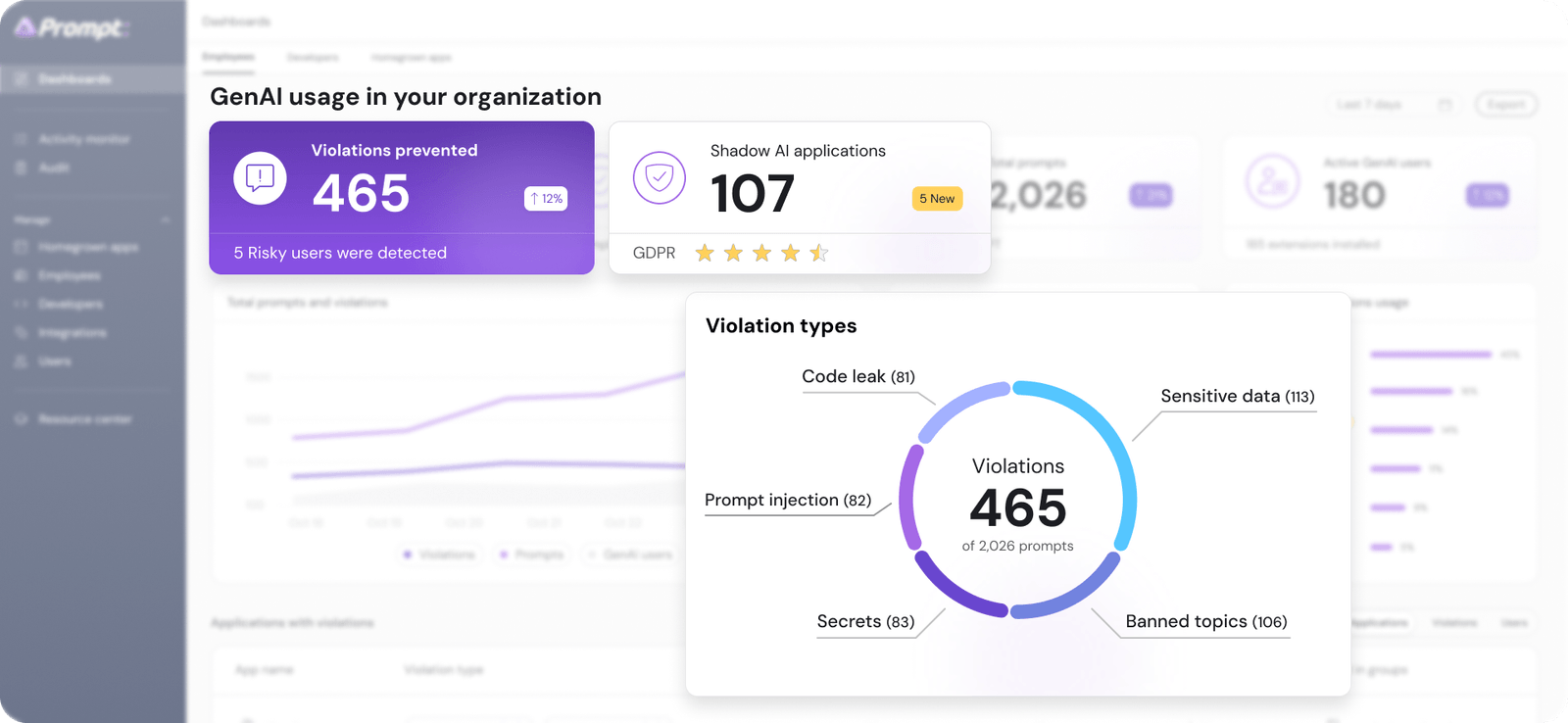Viewport: 1568px width, 723px height.
Task: Click the GDPR star rating
Action: pos(761,254)
